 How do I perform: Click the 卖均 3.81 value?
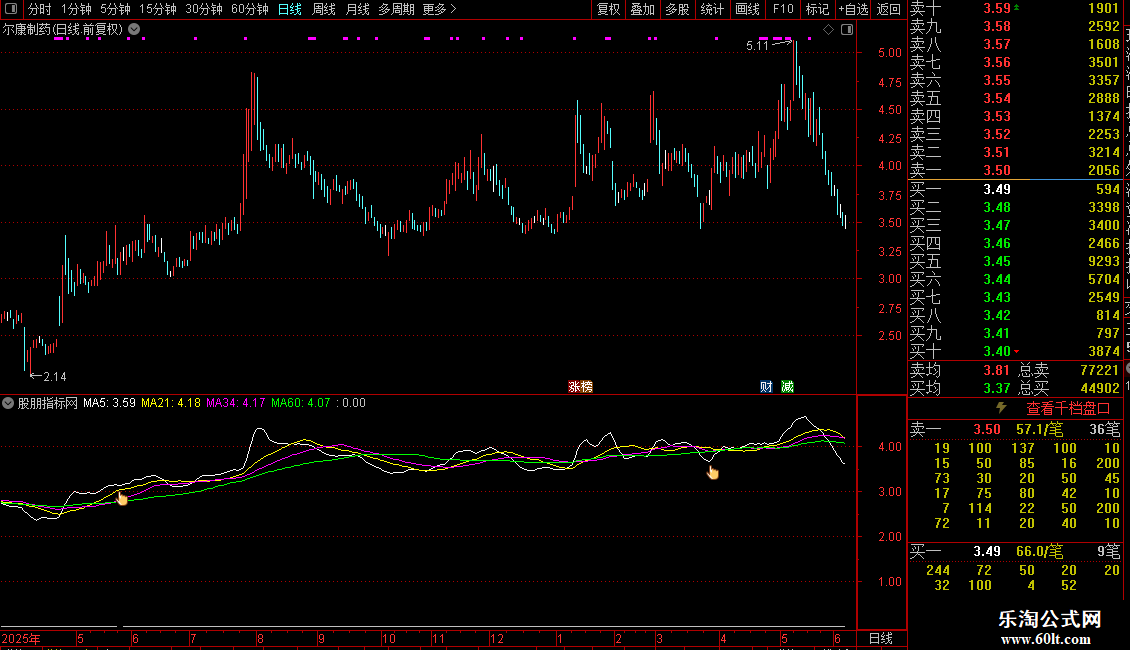997,370
